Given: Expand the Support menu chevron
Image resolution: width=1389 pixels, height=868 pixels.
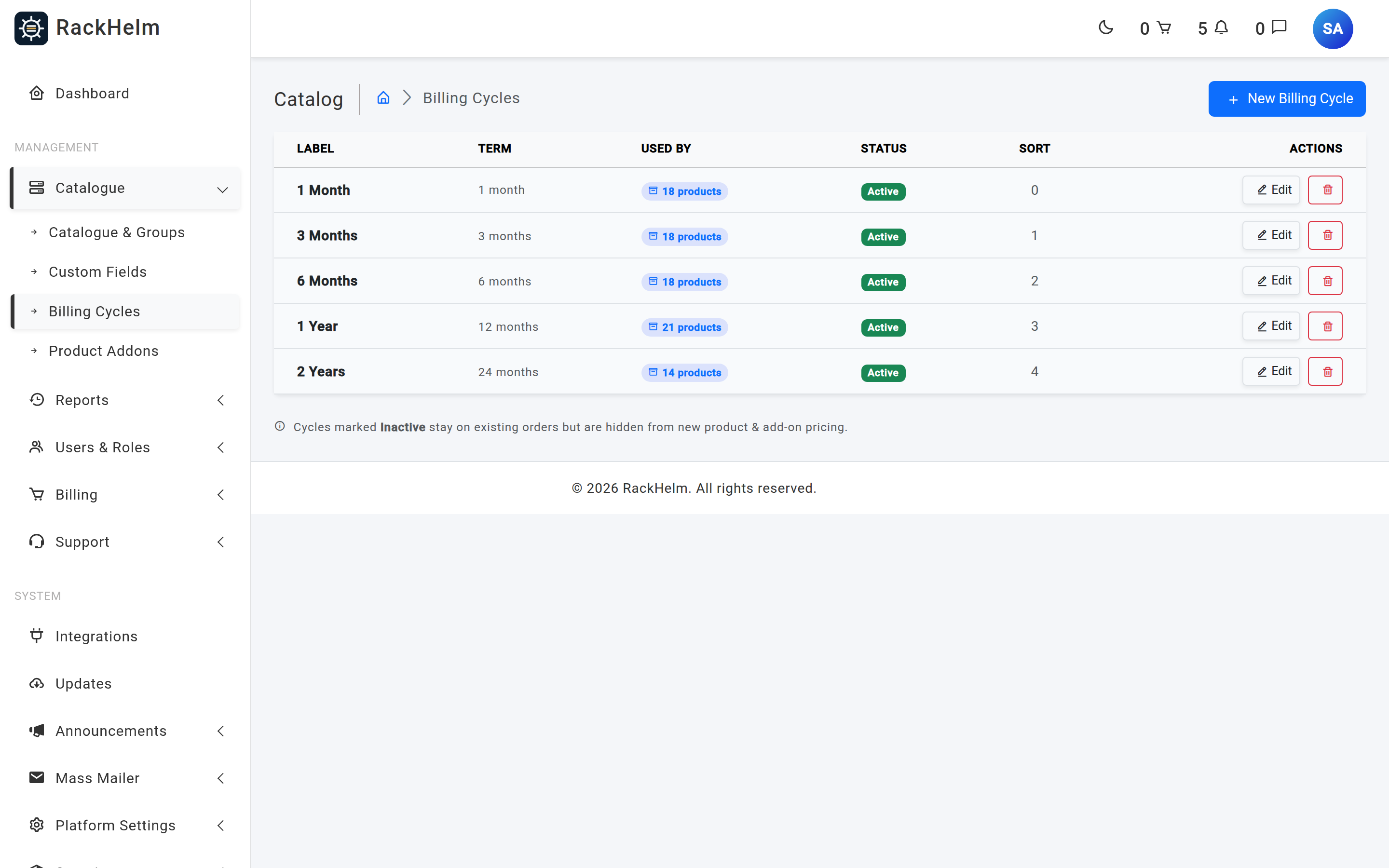Looking at the screenshot, I should (x=221, y=542).
